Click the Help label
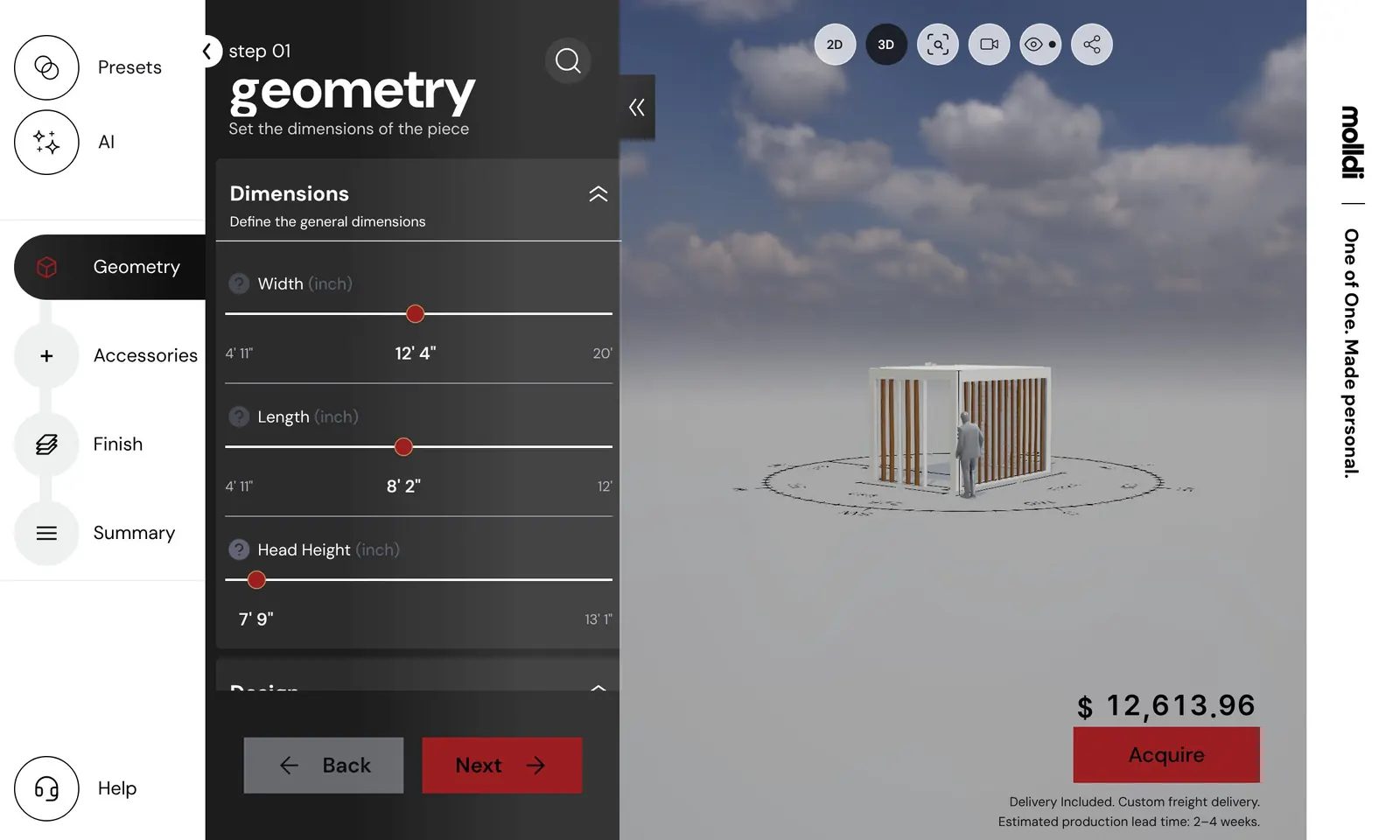 click(x=117, y=788)
